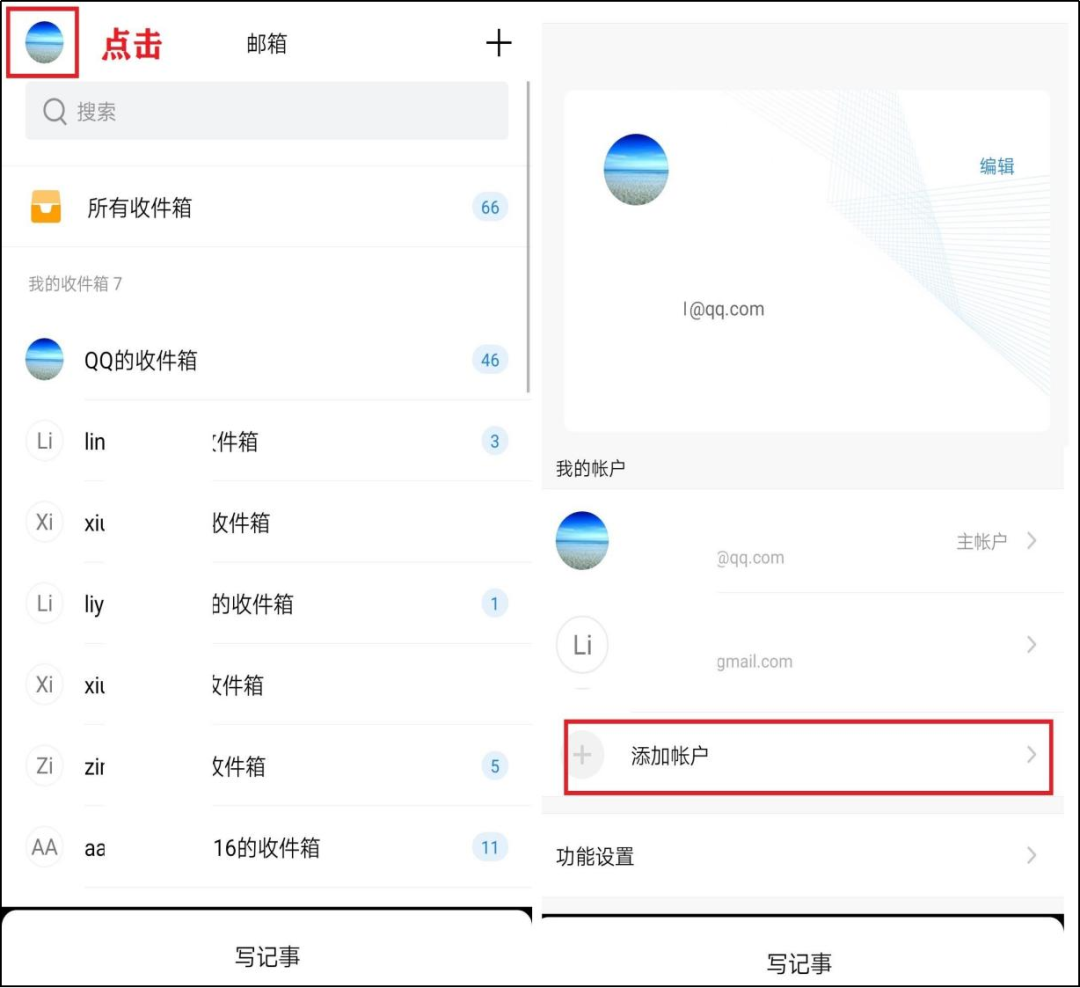Tap 写记事 to write a new note
The height and width of the screenshot is (988, 1080).
coord(266,956)
